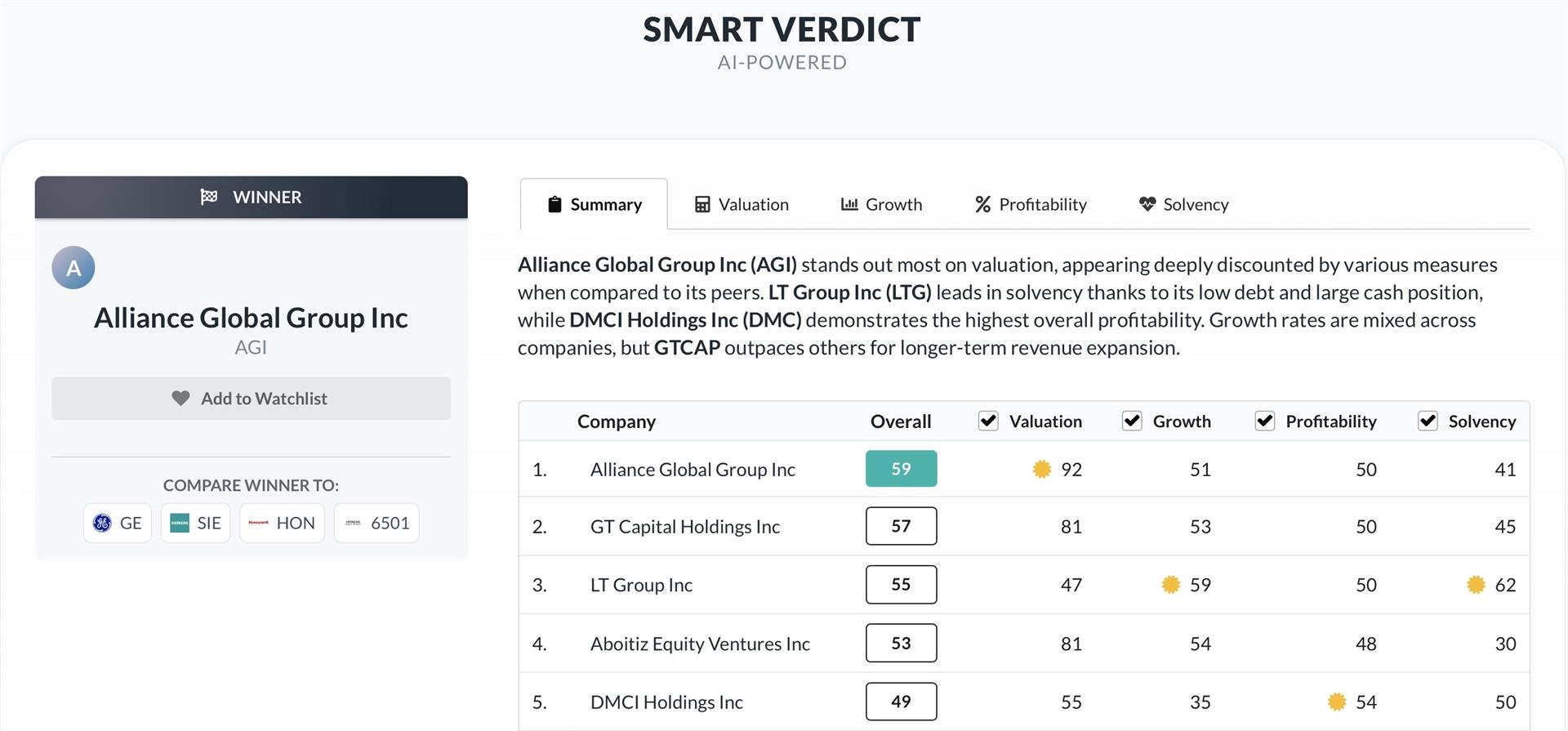
Task: Uncheck the Valuation column checkbox
Action: pyautogui.click(x=988, y=421)
